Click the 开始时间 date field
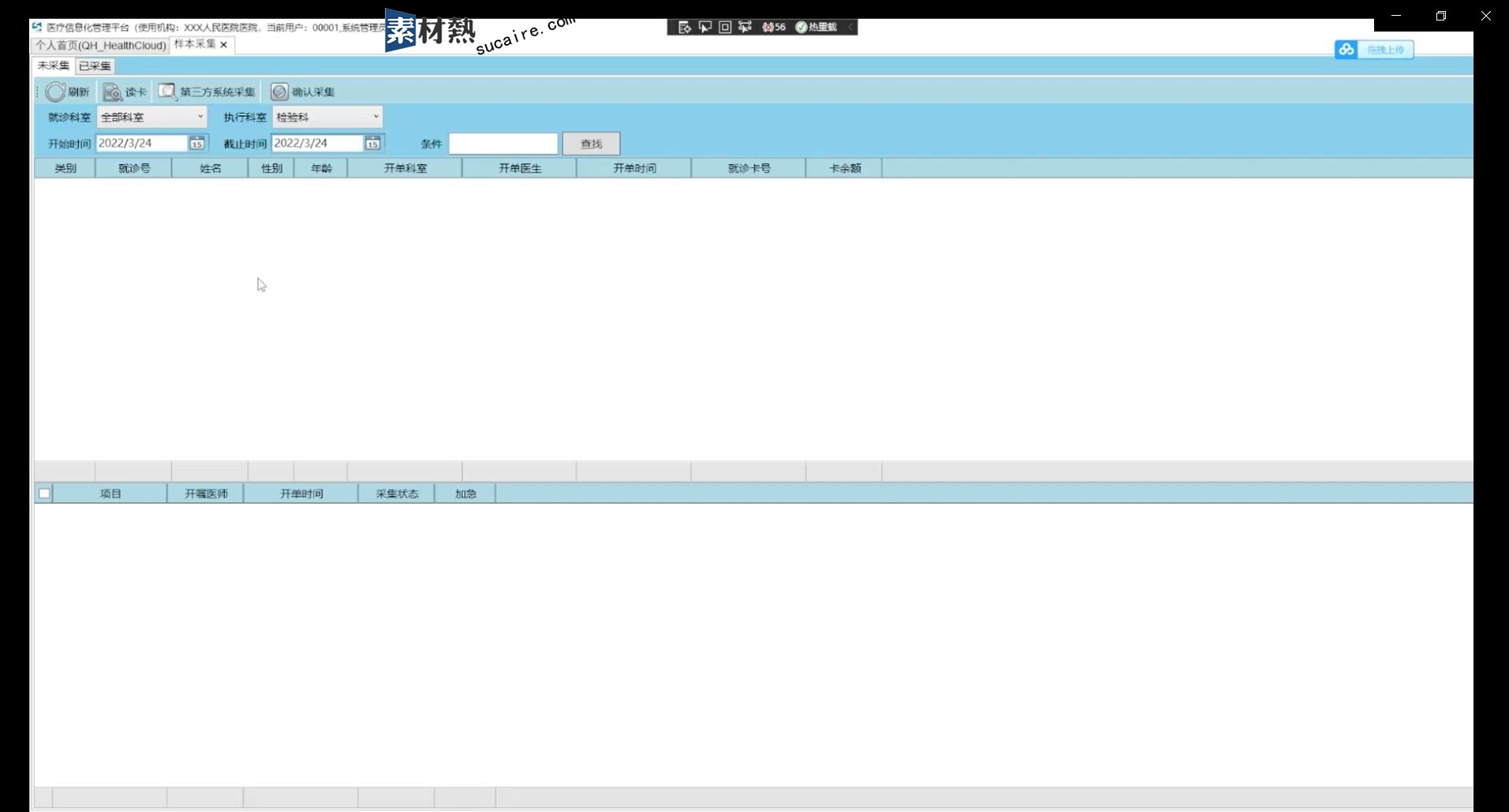The width and height of the screenshot is (1509, 812). (x=140, y=143)
